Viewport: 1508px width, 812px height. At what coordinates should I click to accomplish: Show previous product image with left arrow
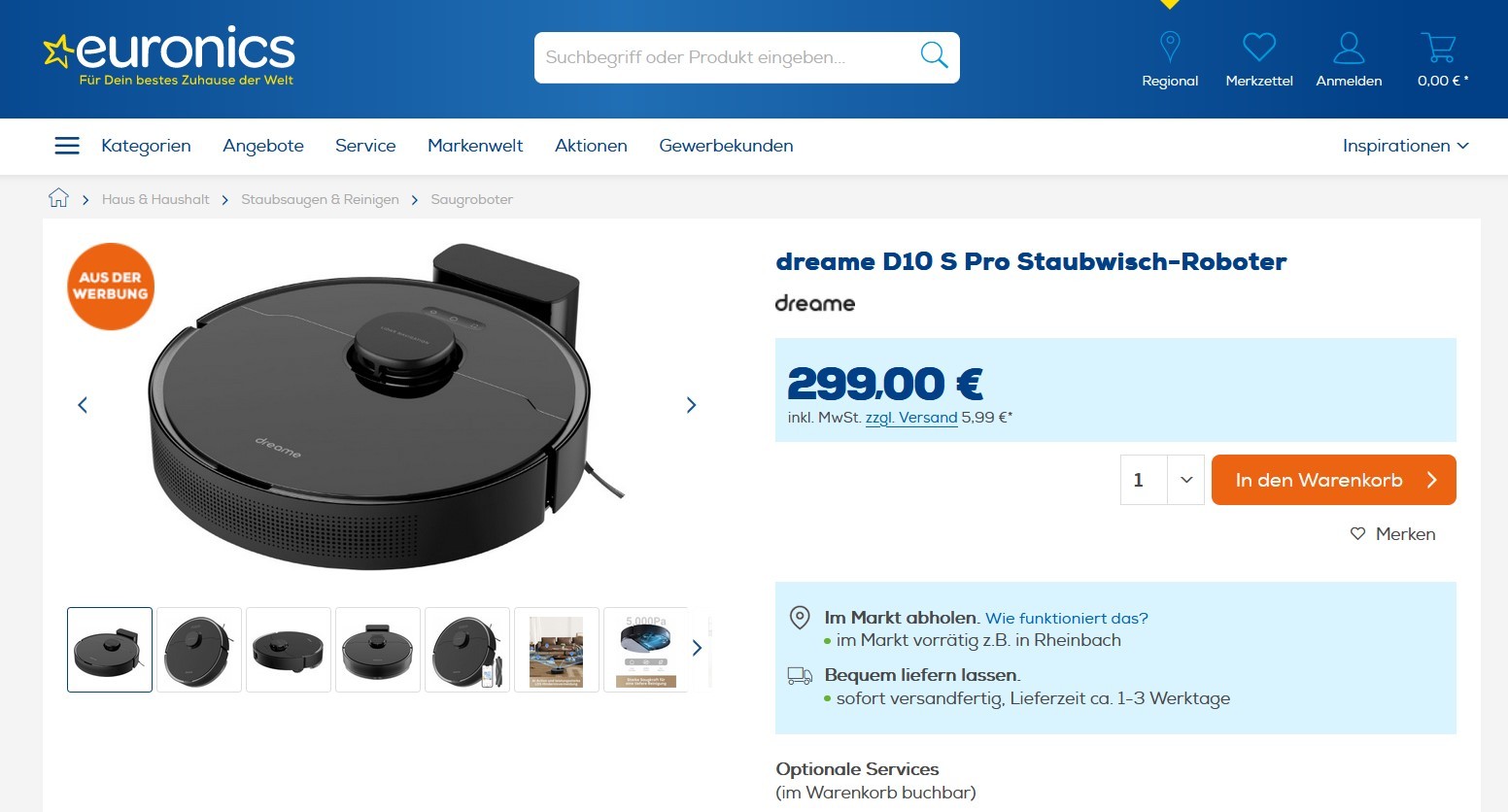pos(83,405)
